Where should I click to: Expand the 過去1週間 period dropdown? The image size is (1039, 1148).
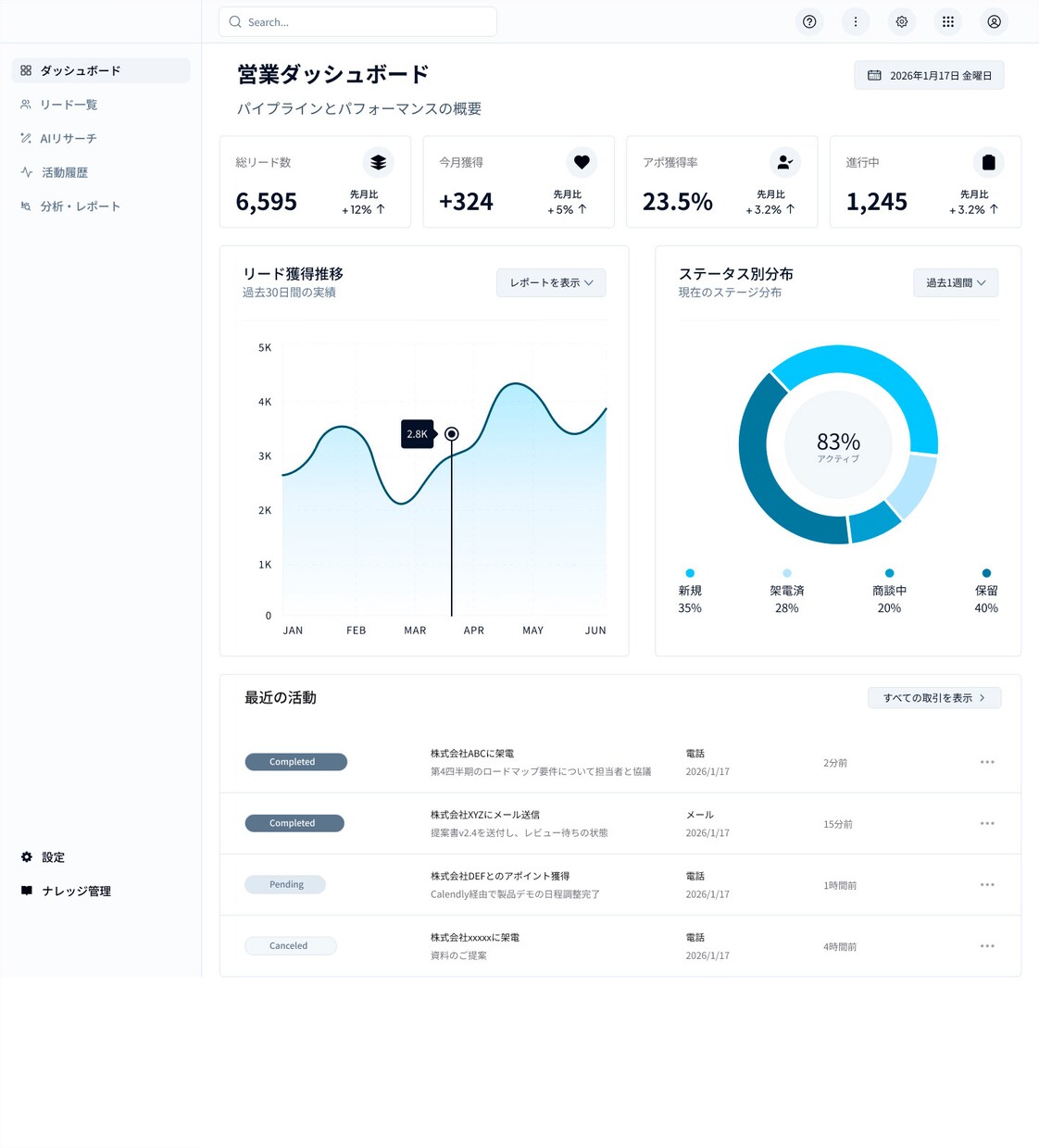point(956,282)
